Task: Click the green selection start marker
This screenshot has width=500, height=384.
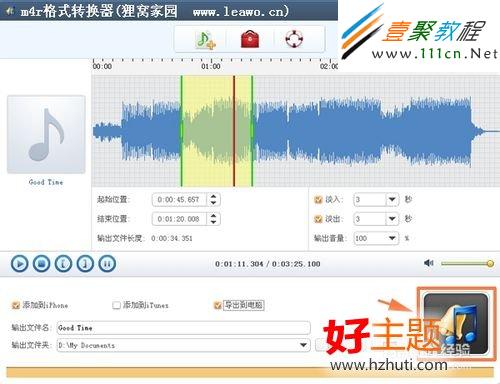Action: coord(182,131)
